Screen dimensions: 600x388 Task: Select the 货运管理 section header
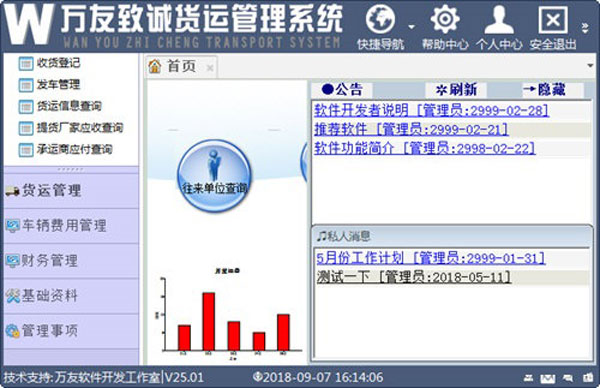71,191
